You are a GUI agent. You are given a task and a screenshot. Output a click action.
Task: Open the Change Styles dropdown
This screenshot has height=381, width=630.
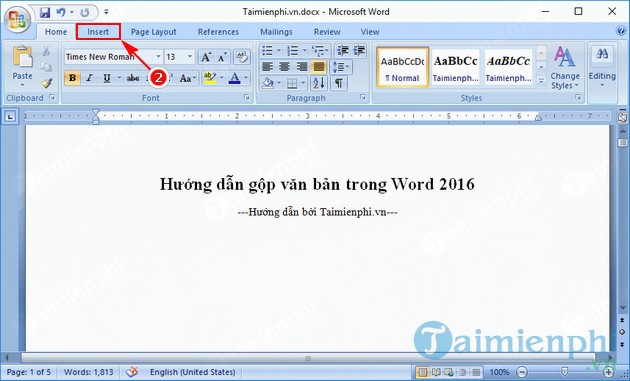click(565, 68)
